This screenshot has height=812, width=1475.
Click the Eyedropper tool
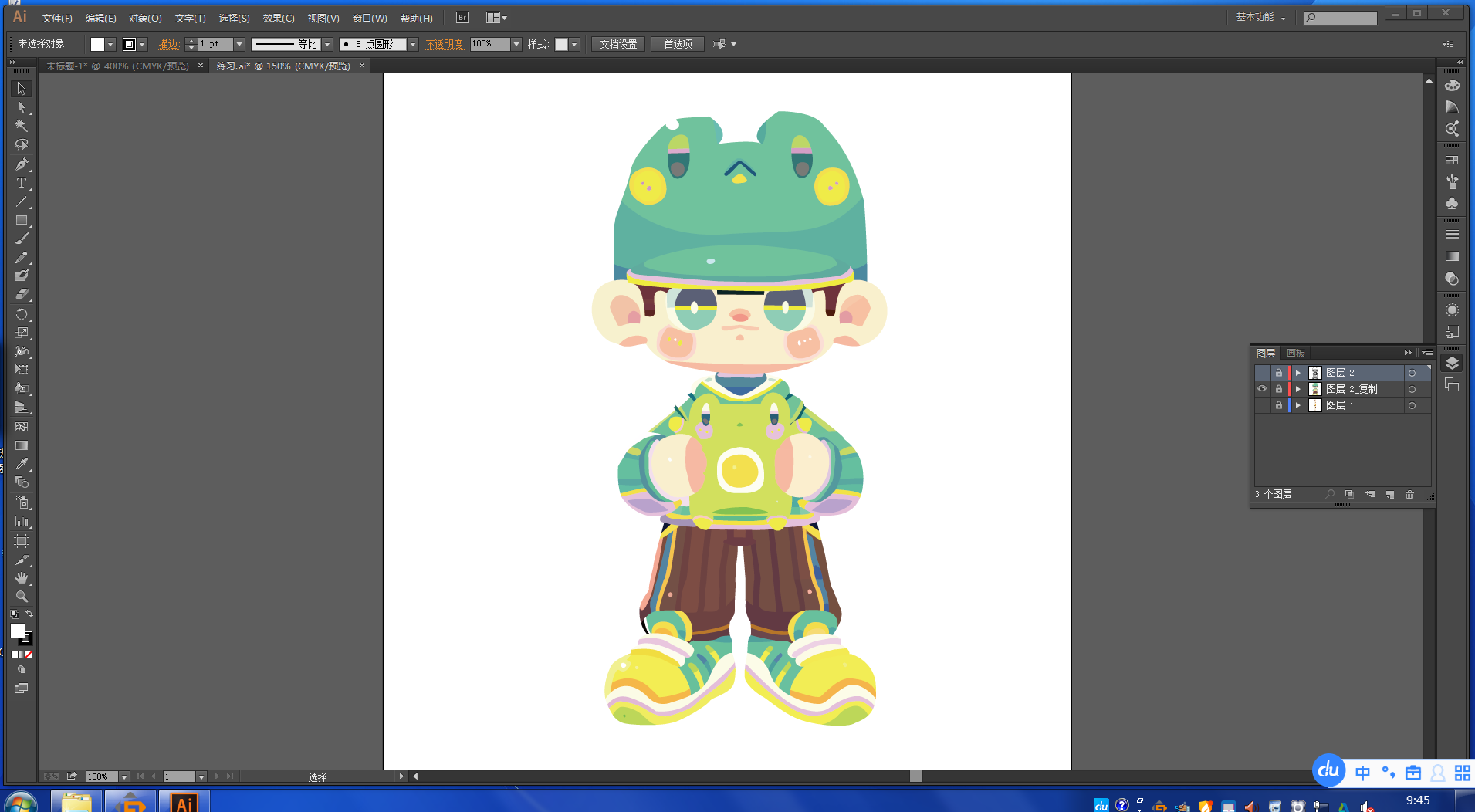22,464
